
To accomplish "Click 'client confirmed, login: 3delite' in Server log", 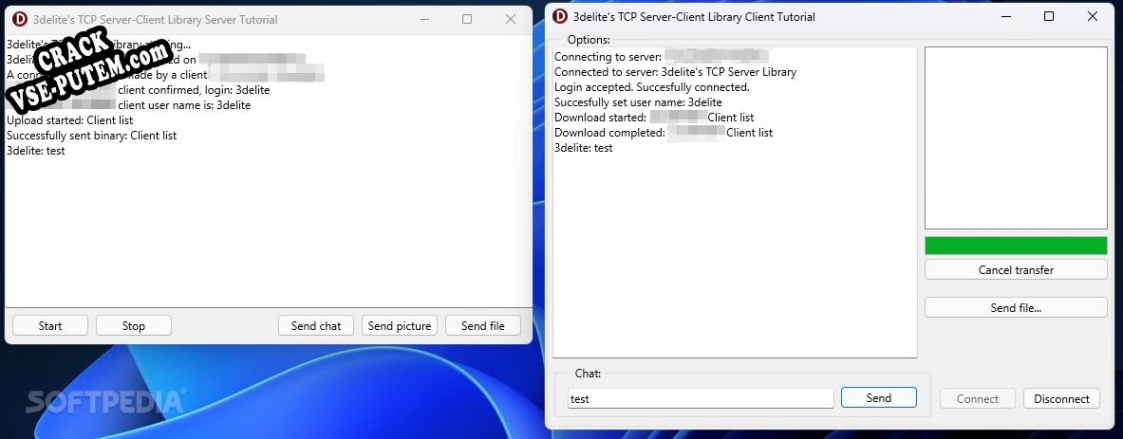I will 194,90.
